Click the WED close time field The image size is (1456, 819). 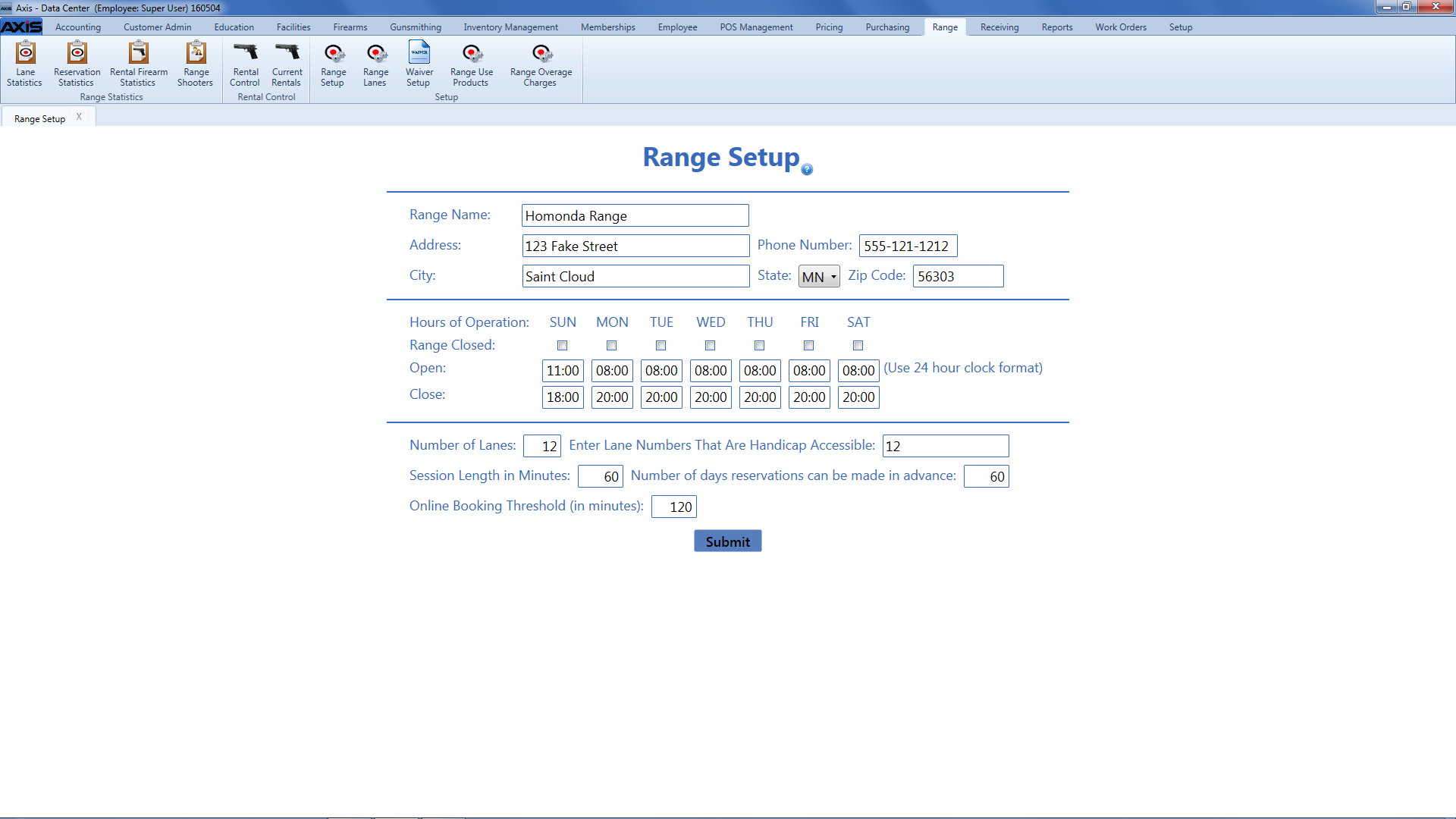[x=711, y=397]
